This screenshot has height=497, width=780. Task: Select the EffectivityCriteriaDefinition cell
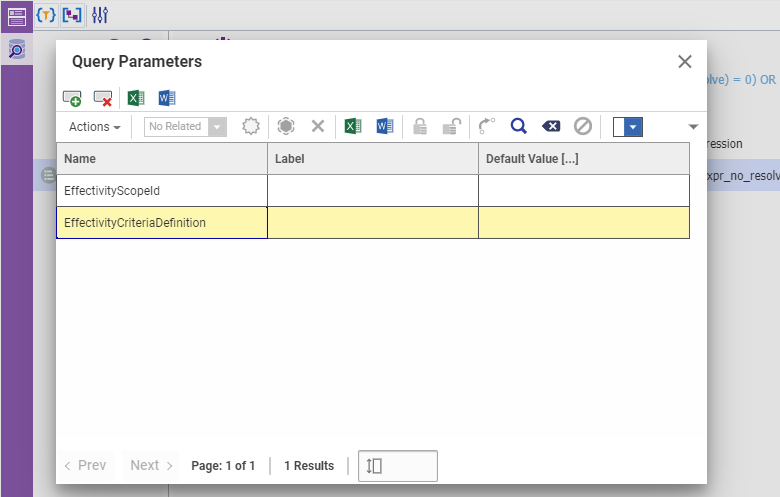162,223
